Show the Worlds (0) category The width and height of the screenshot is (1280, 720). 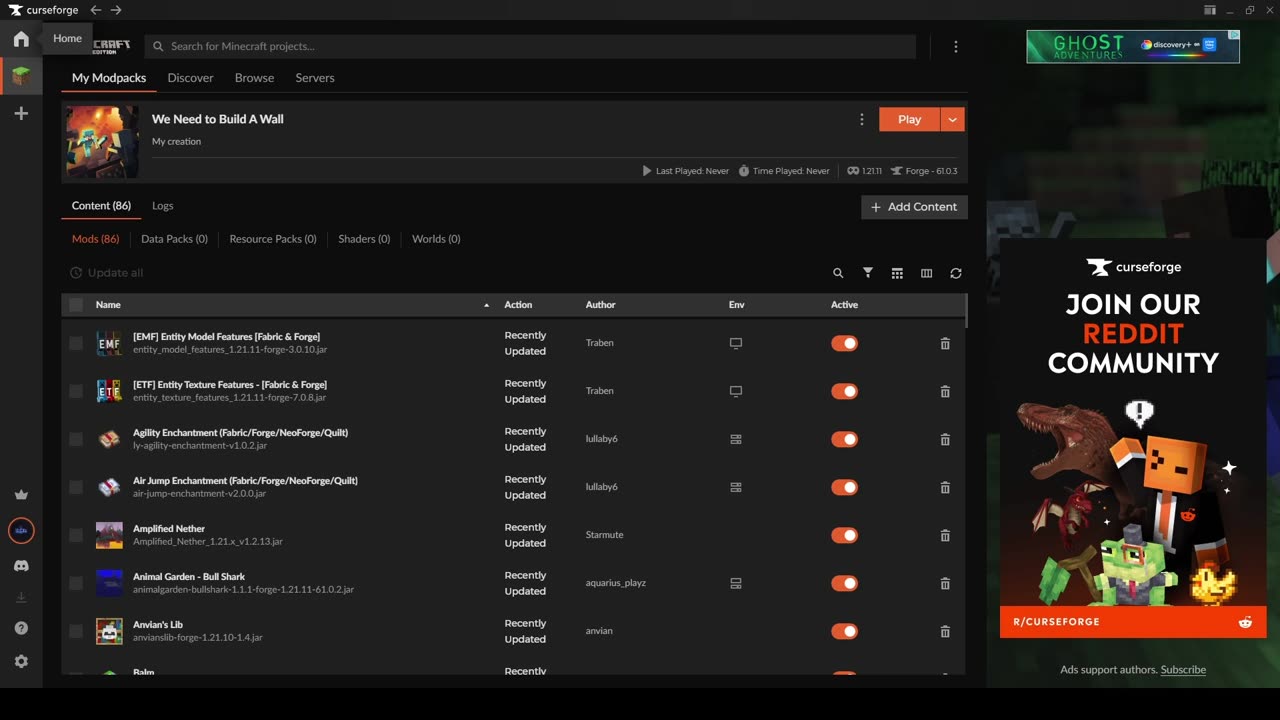(x=436, y=239)
